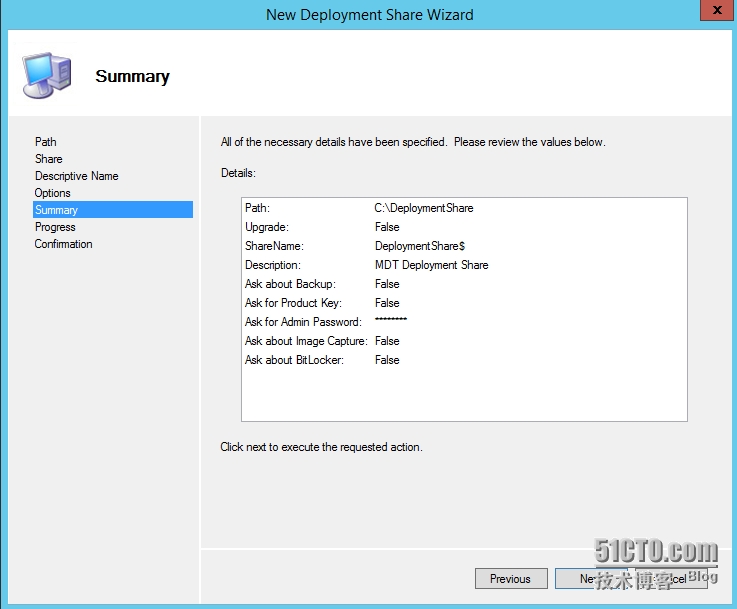This screenshot has height=609, width=737.
Task: Click 'Click next to execute' instruction text
Action: (321, 447)
